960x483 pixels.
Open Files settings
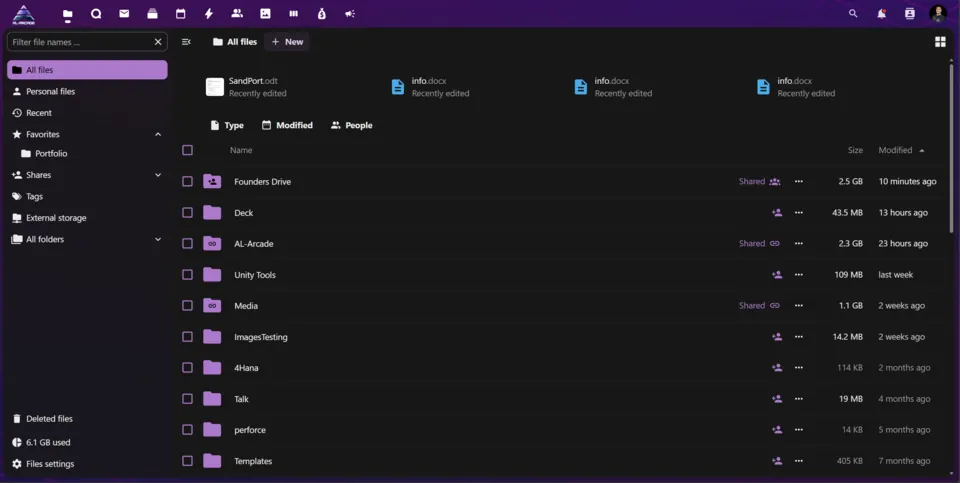coord(87,464)
